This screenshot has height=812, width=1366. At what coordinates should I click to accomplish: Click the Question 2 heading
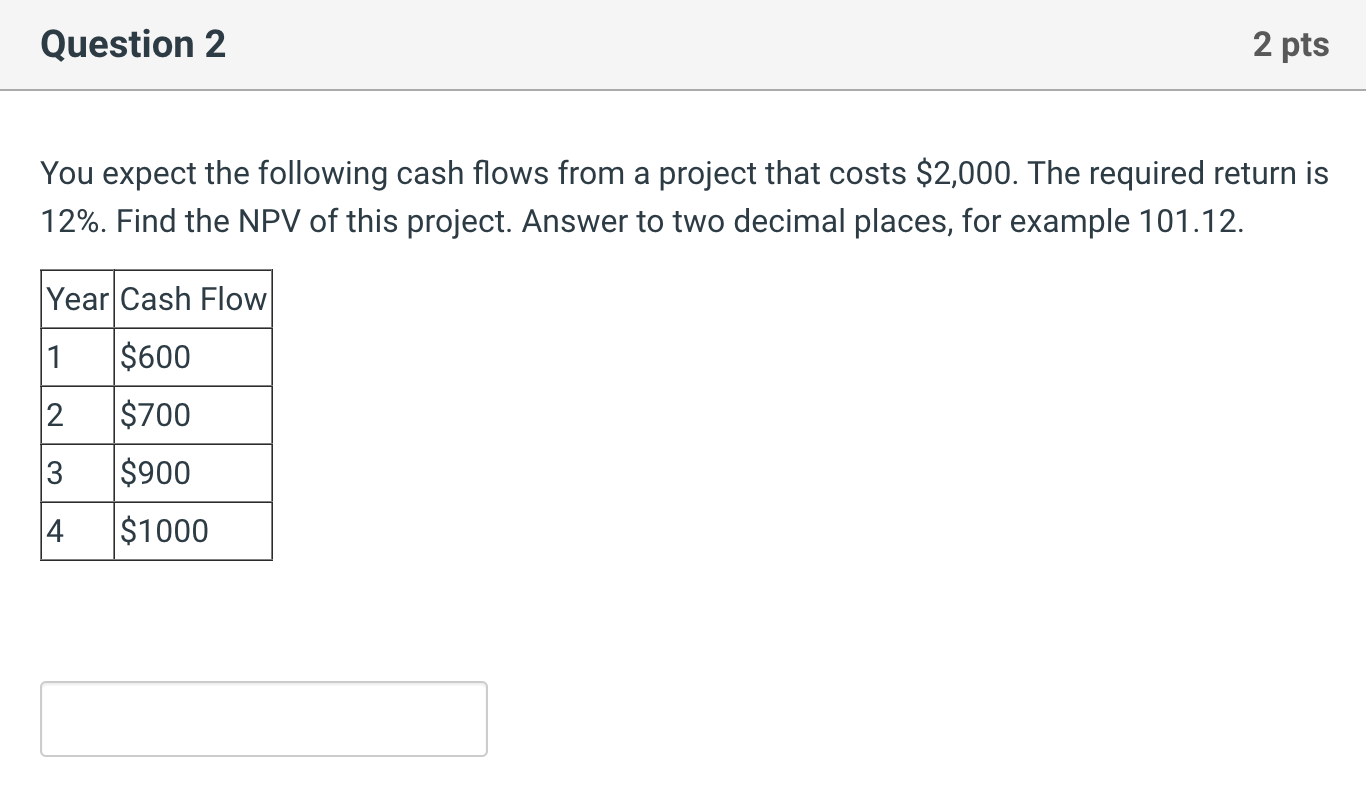(x=133, y=45)
